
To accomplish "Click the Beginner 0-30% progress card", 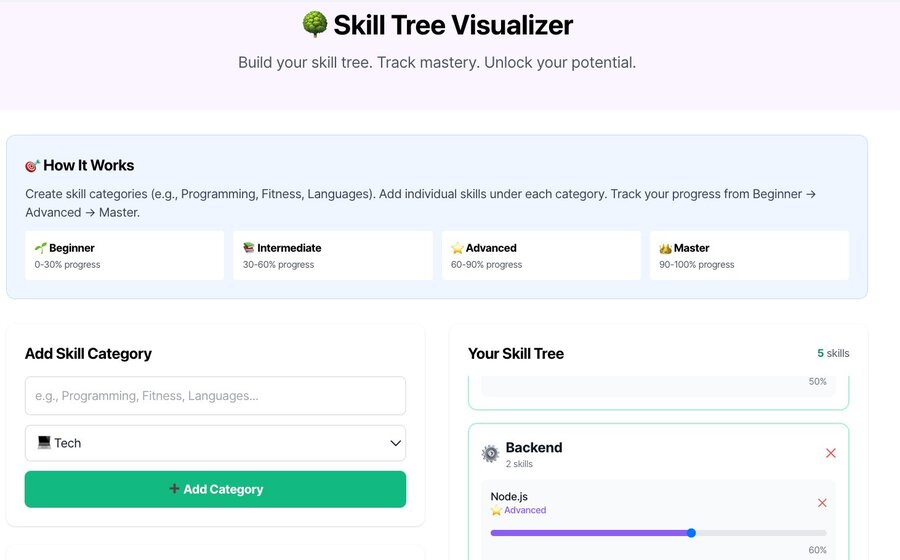I will pyautogui.click(x=125, y=255).
